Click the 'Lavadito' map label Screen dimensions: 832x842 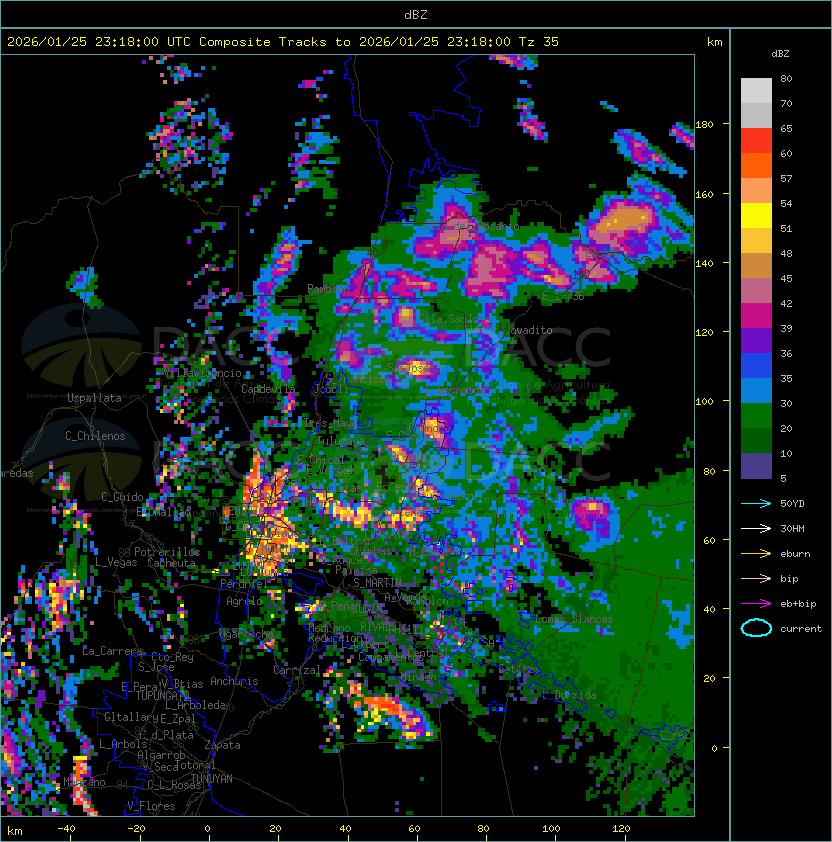528,330
